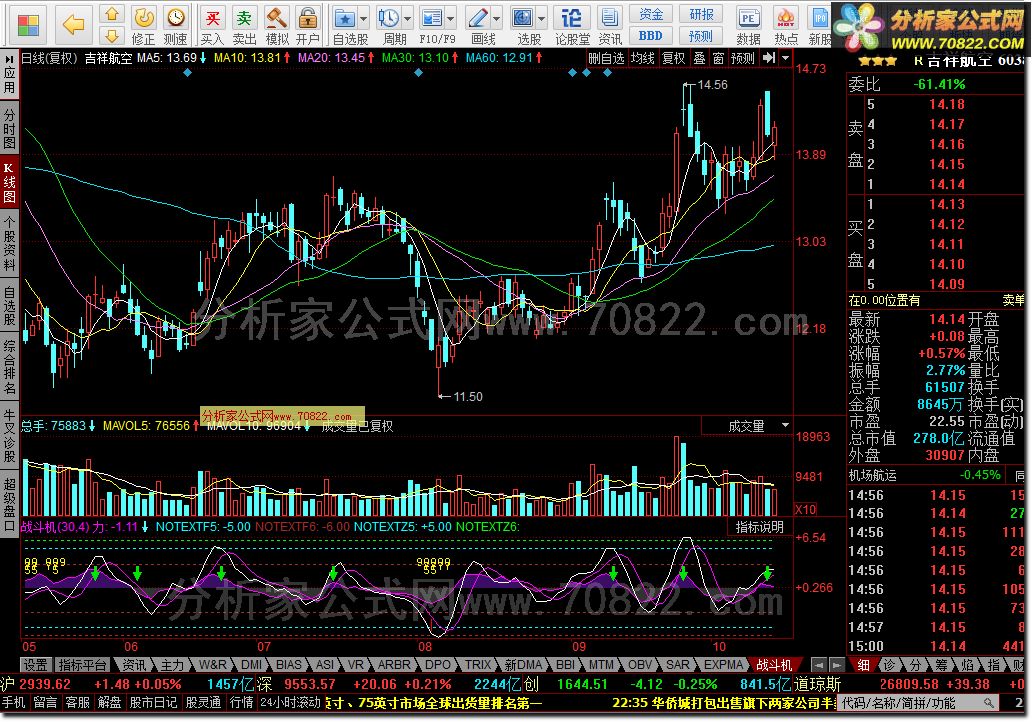
Task: Select the 画线 drawing pencil icon
Action: (x=478, y=18)
